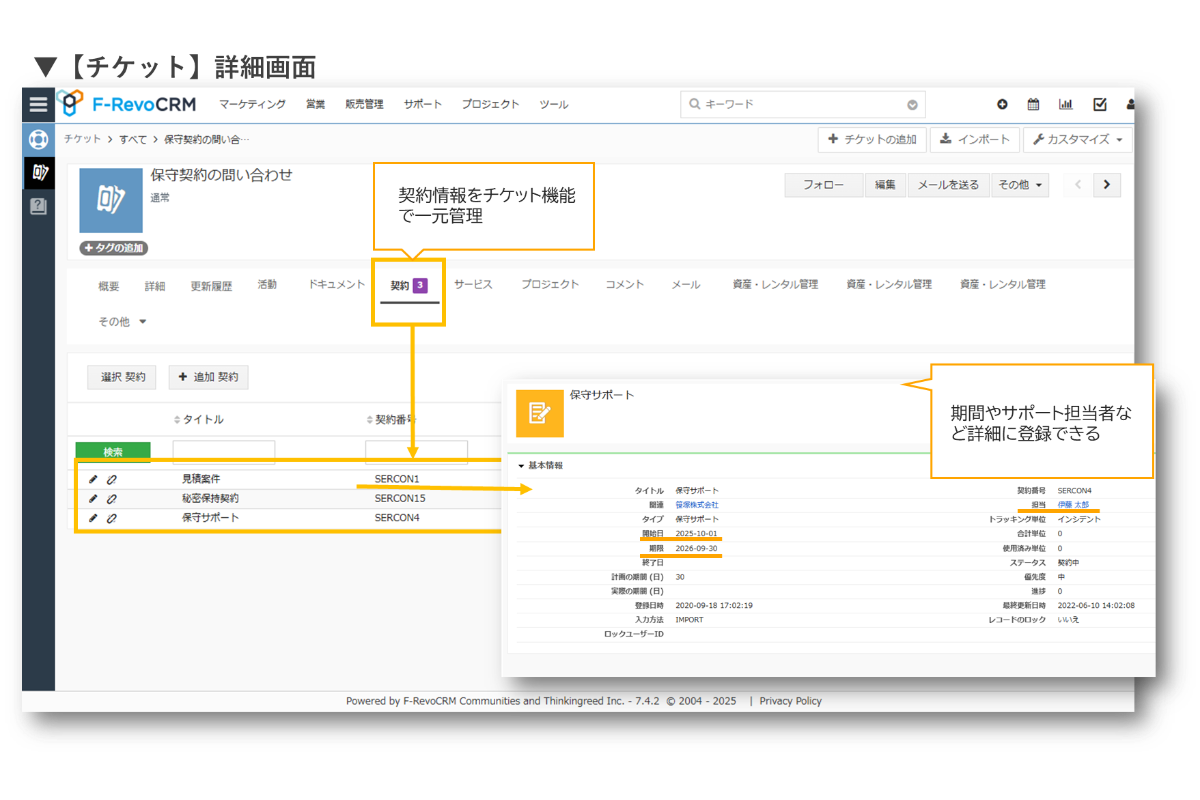This screenshot has width=1200, height=800.
Task: Open the カスタマイズ dropdown menu
Action: pyautogui.click(x=1078, y=139)
